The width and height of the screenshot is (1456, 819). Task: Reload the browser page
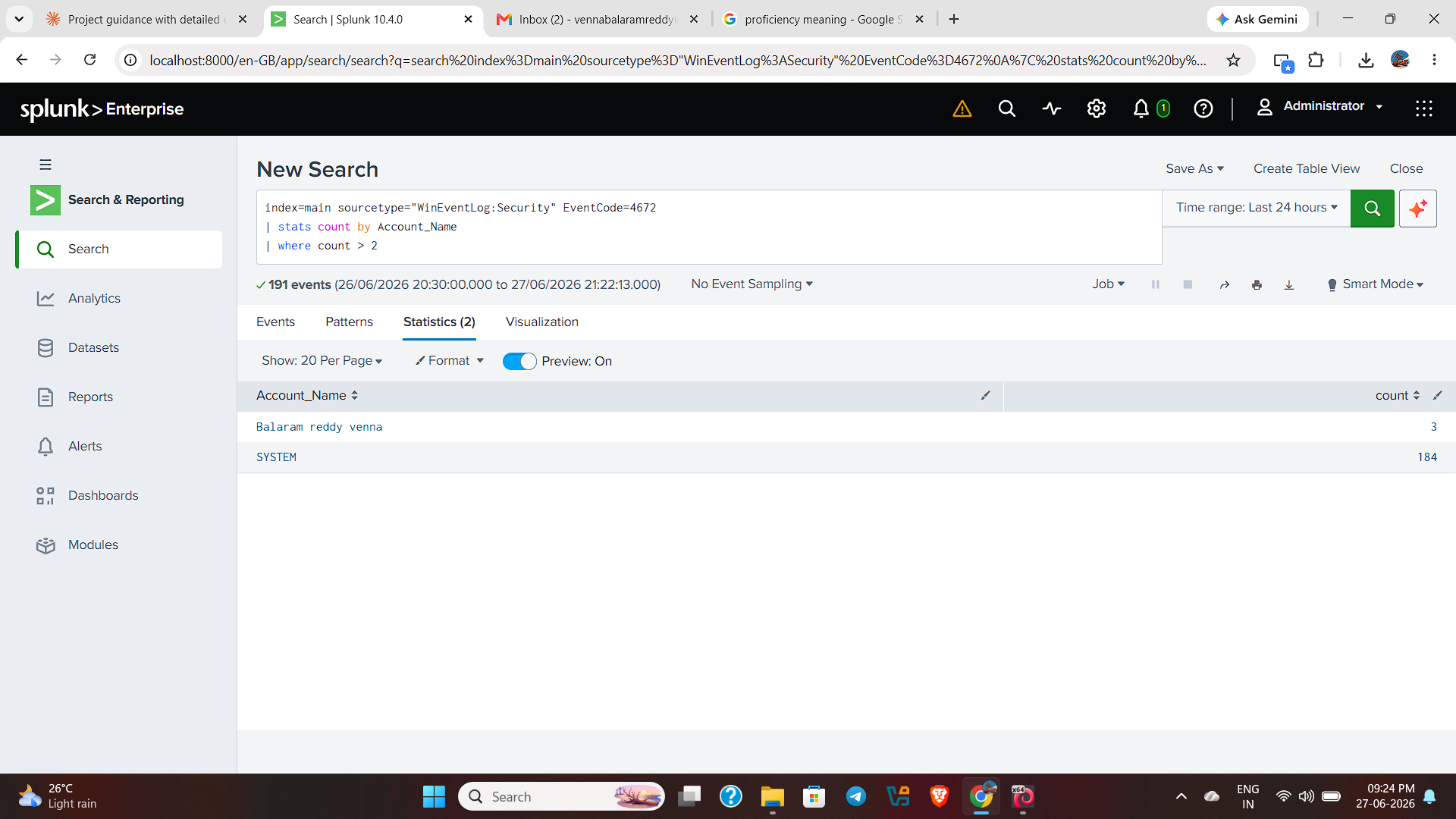point(89,60)
